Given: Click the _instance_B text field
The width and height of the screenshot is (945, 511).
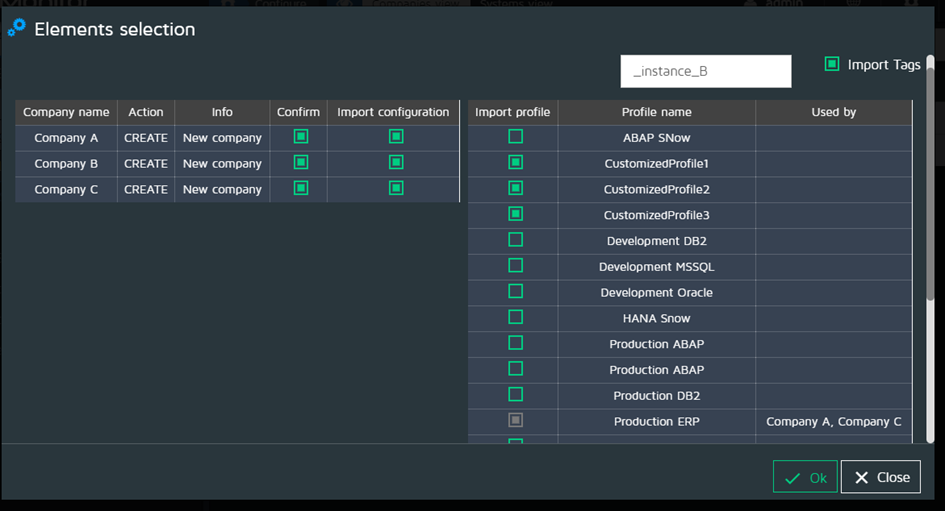Looking at the screenshot, I should (x=705, y=72).
